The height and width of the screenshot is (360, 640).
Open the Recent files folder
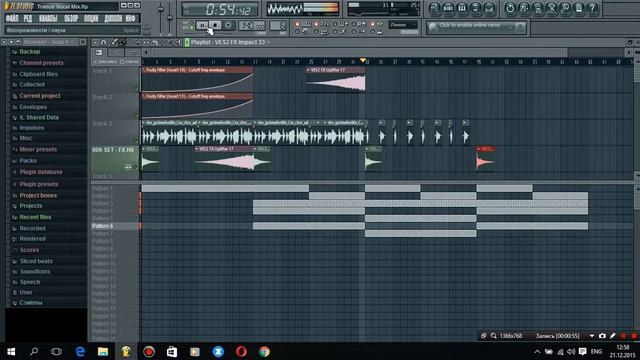pos(35,217)
